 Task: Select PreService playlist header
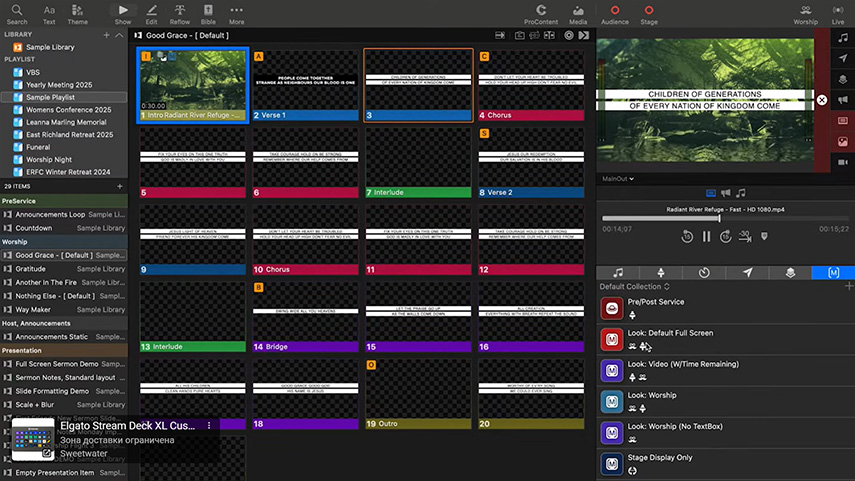pyautogui.click(x=64, y=201)
